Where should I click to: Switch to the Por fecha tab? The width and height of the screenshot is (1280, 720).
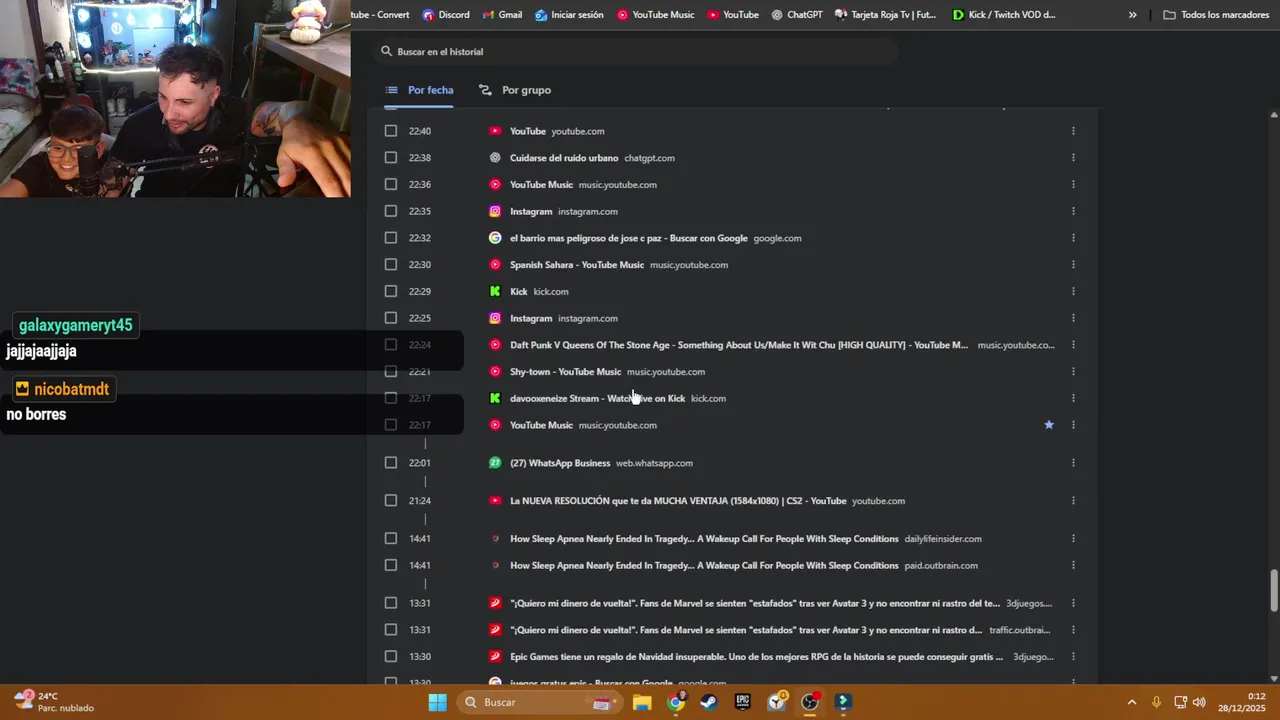(420, 90)
